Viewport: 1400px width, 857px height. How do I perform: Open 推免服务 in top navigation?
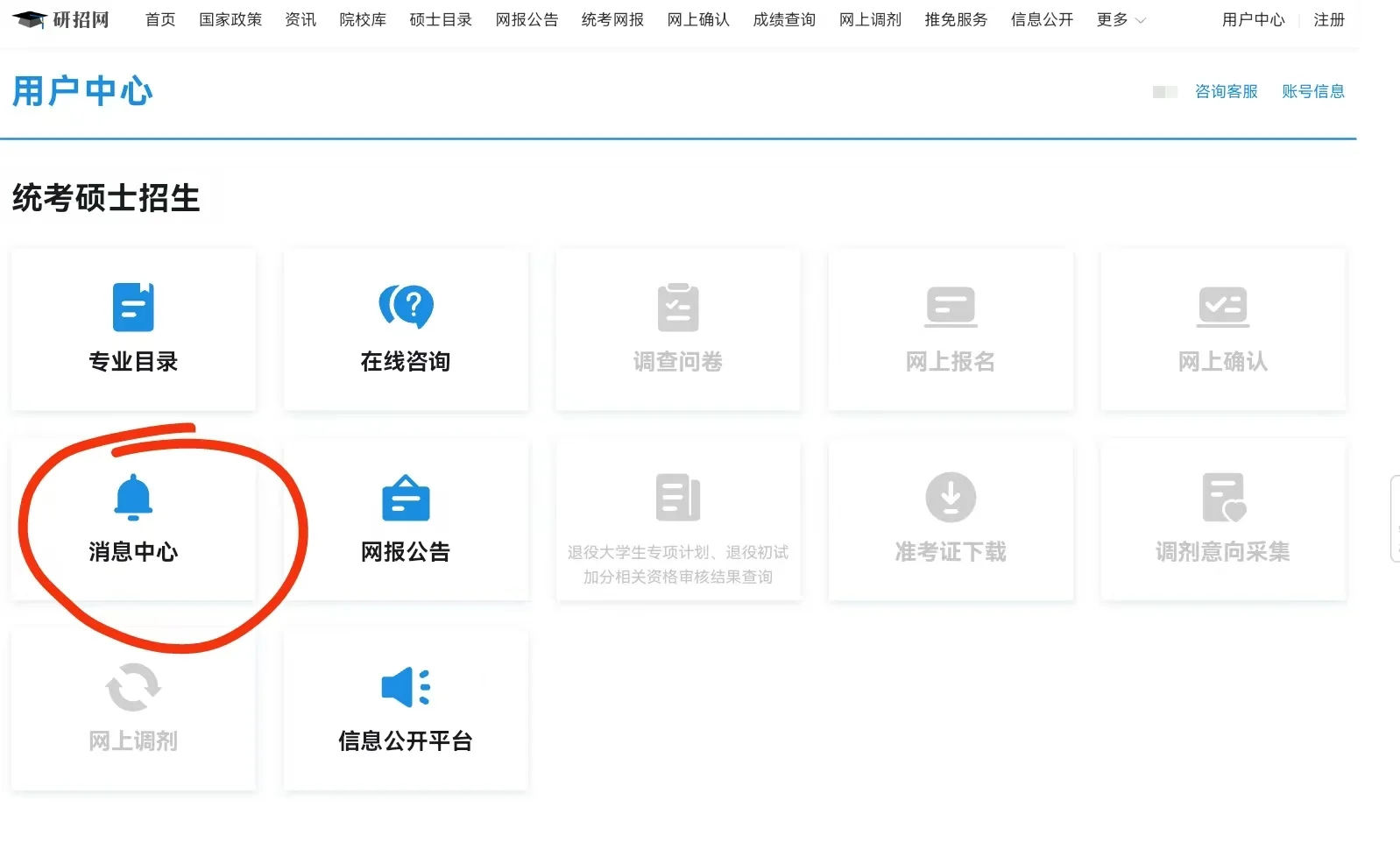[x=956, y=19]
